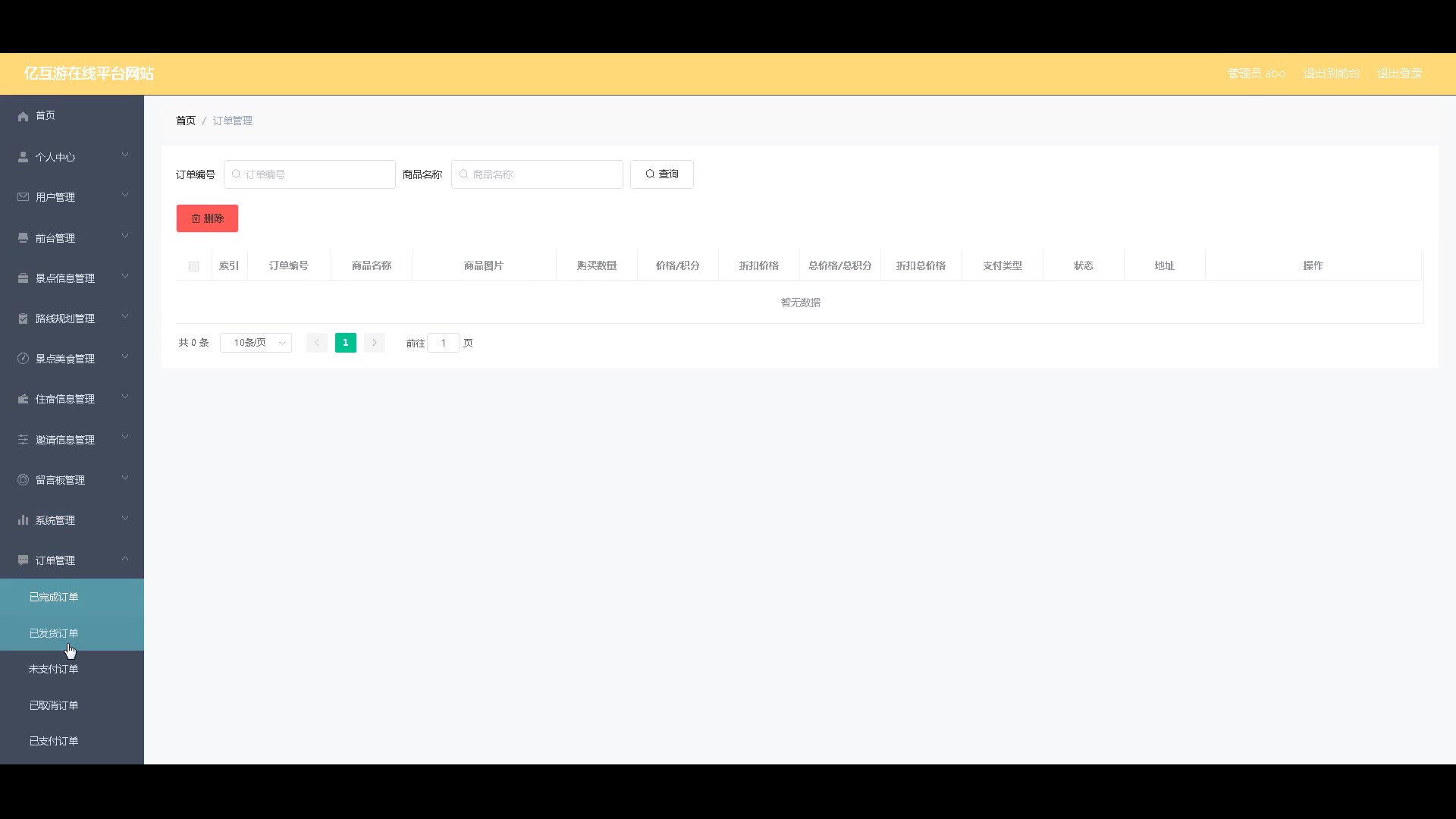Open the 已取消订单 menu item
1456x819 pixels.
(54, 705)
